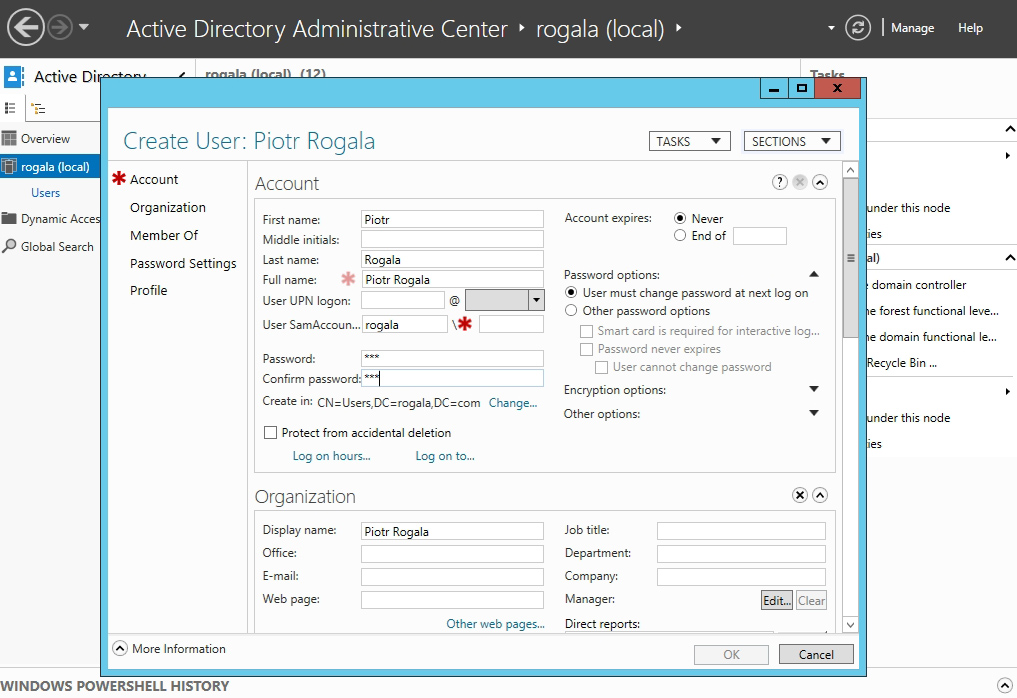This screenshot has height=698, width=1017.
Task: Collapse Password options group
Action: 814,274
